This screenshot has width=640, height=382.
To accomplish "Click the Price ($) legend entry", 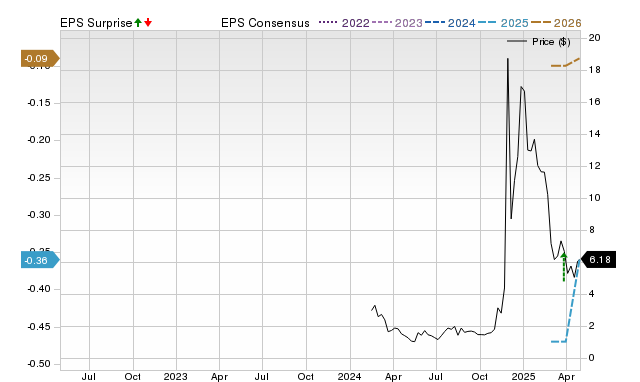I will pos(538,42).
